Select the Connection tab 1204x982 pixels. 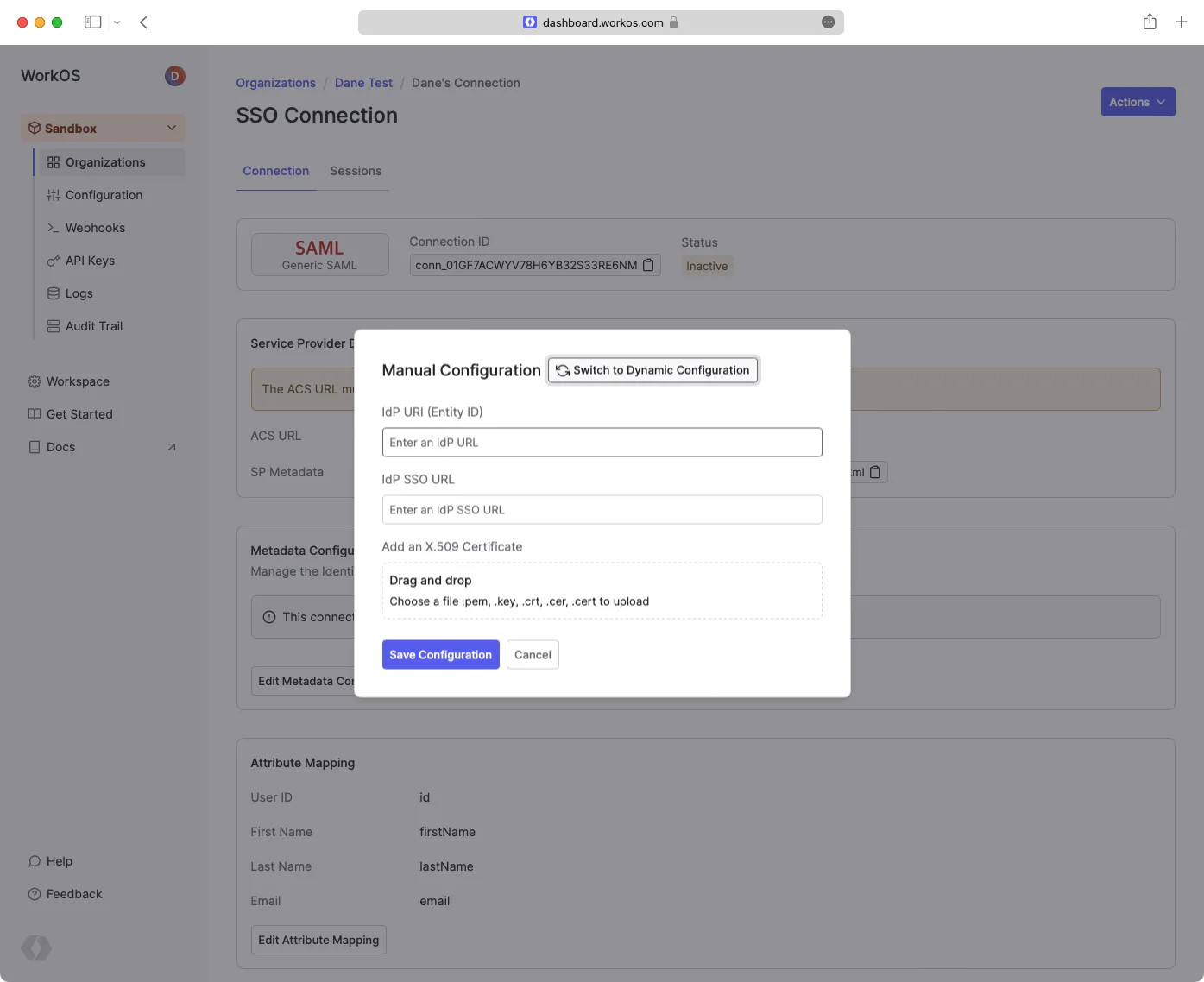click(276, 171)
